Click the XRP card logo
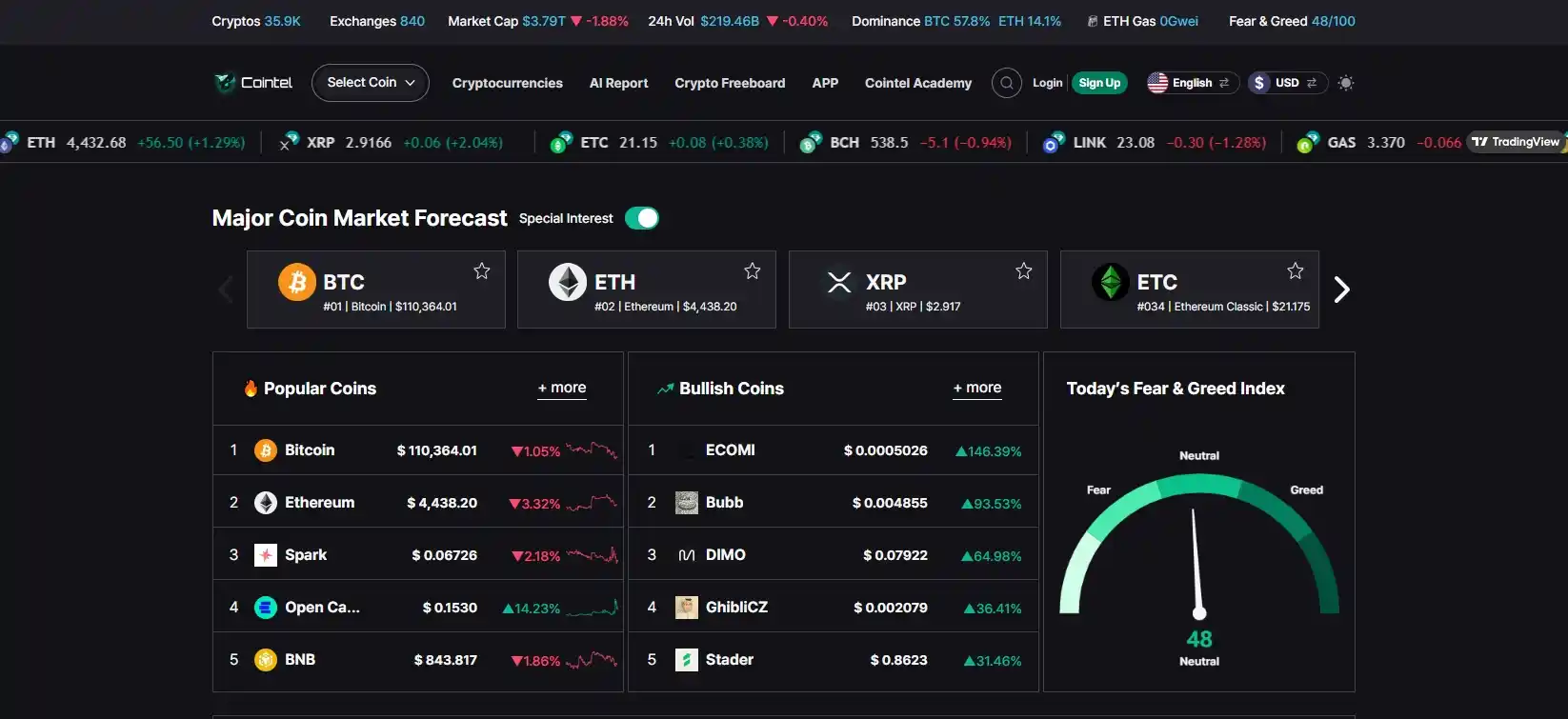Screen dimensions: 1568x719 (x=839, y=282)
